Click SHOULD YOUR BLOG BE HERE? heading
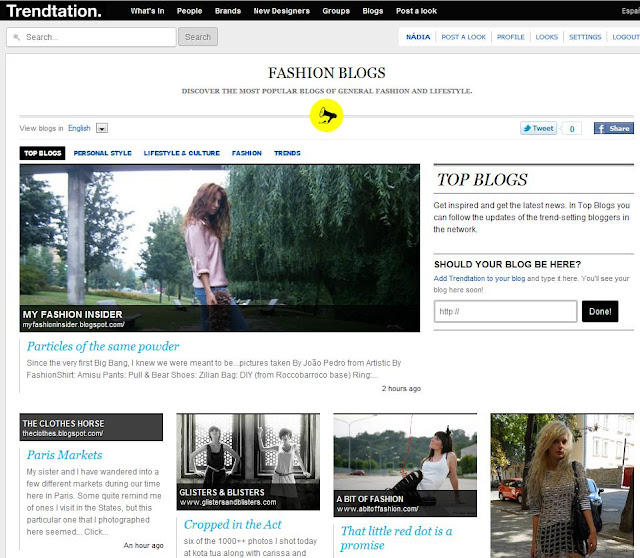The height and width of the screenshot is (558, 640). click(x=507, y=265)
